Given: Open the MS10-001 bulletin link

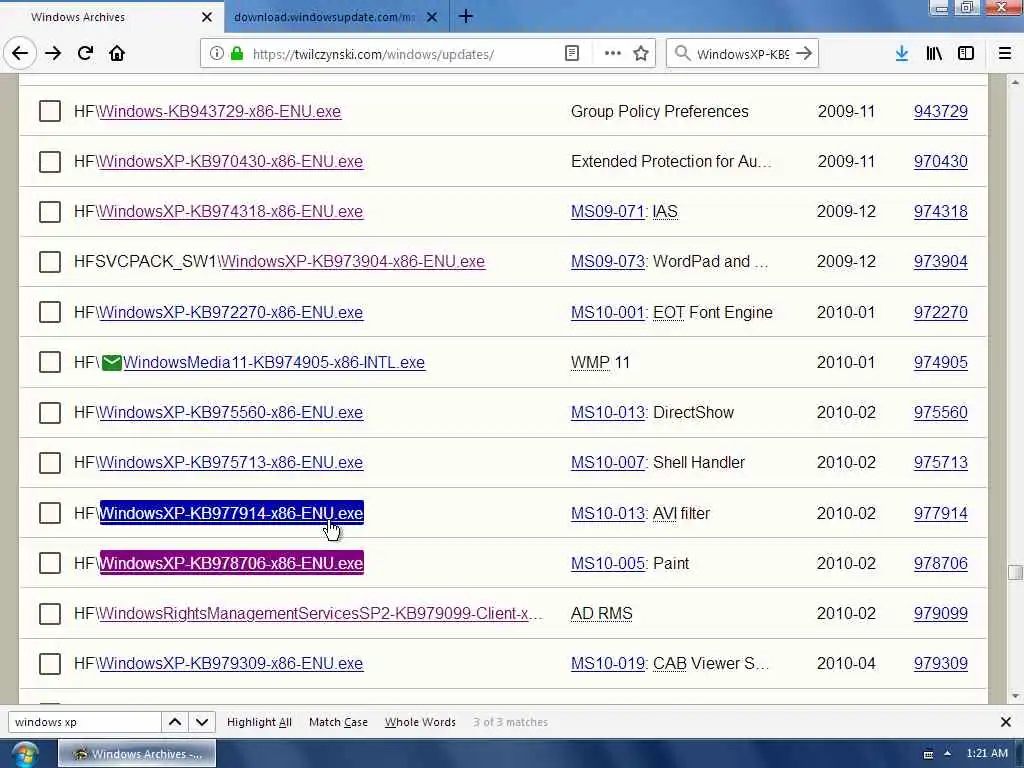Looking at the screenshot, I should pyautogui.click(x=607, y=312).
